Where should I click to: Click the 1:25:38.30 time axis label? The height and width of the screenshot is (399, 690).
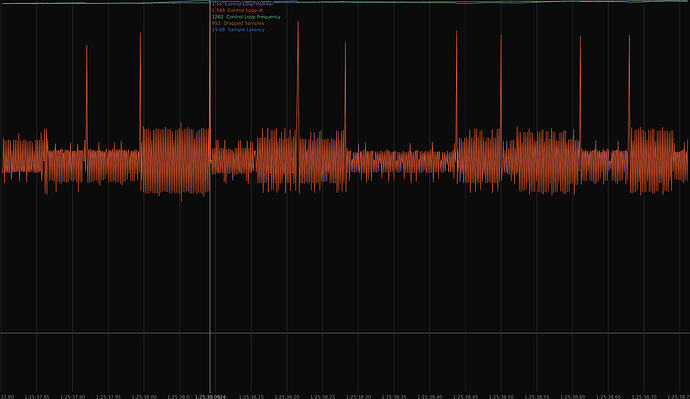(358, 396)
